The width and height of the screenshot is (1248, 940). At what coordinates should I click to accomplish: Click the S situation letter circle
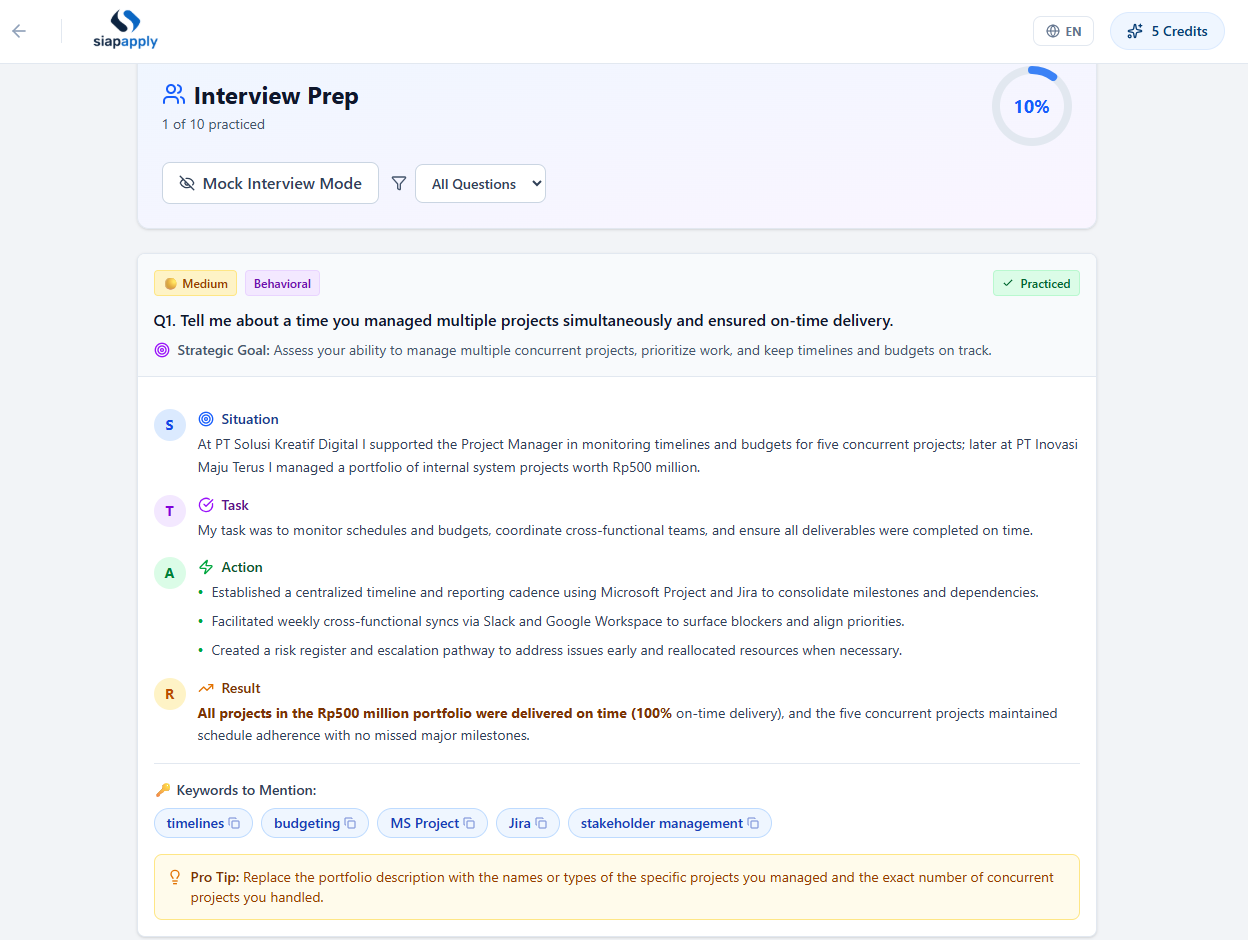169,425
